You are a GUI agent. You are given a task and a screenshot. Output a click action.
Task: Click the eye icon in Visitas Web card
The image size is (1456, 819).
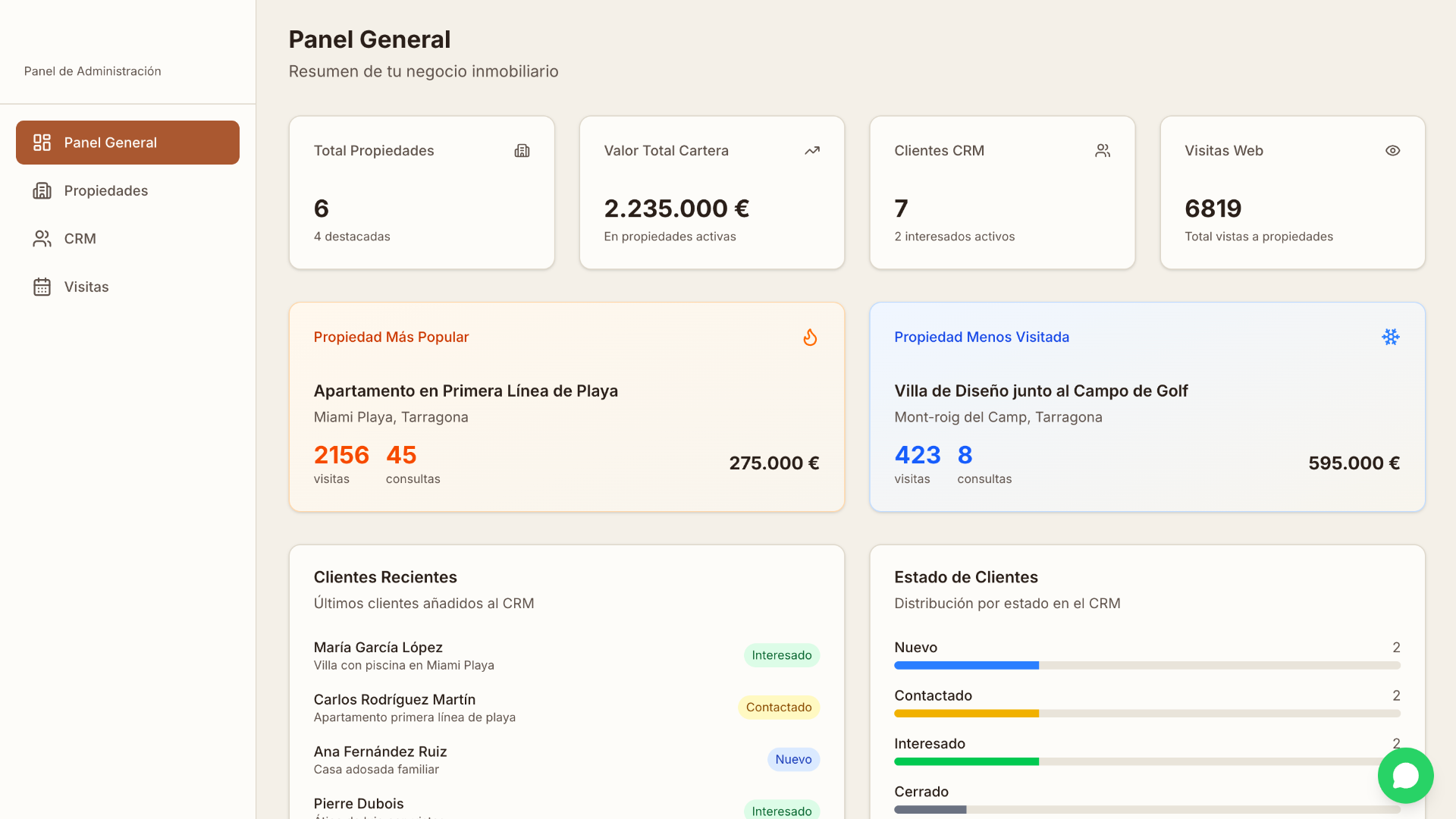click(x=1392, y=151)
